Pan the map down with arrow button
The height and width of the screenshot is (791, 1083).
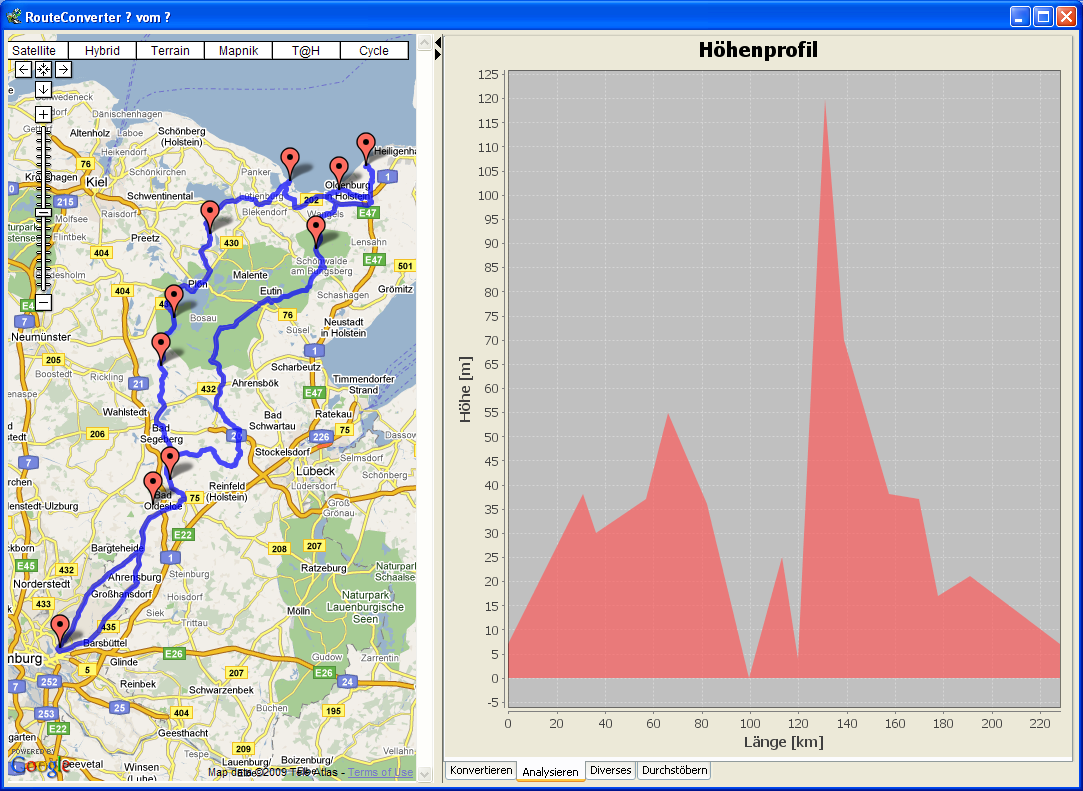point(43,89)
